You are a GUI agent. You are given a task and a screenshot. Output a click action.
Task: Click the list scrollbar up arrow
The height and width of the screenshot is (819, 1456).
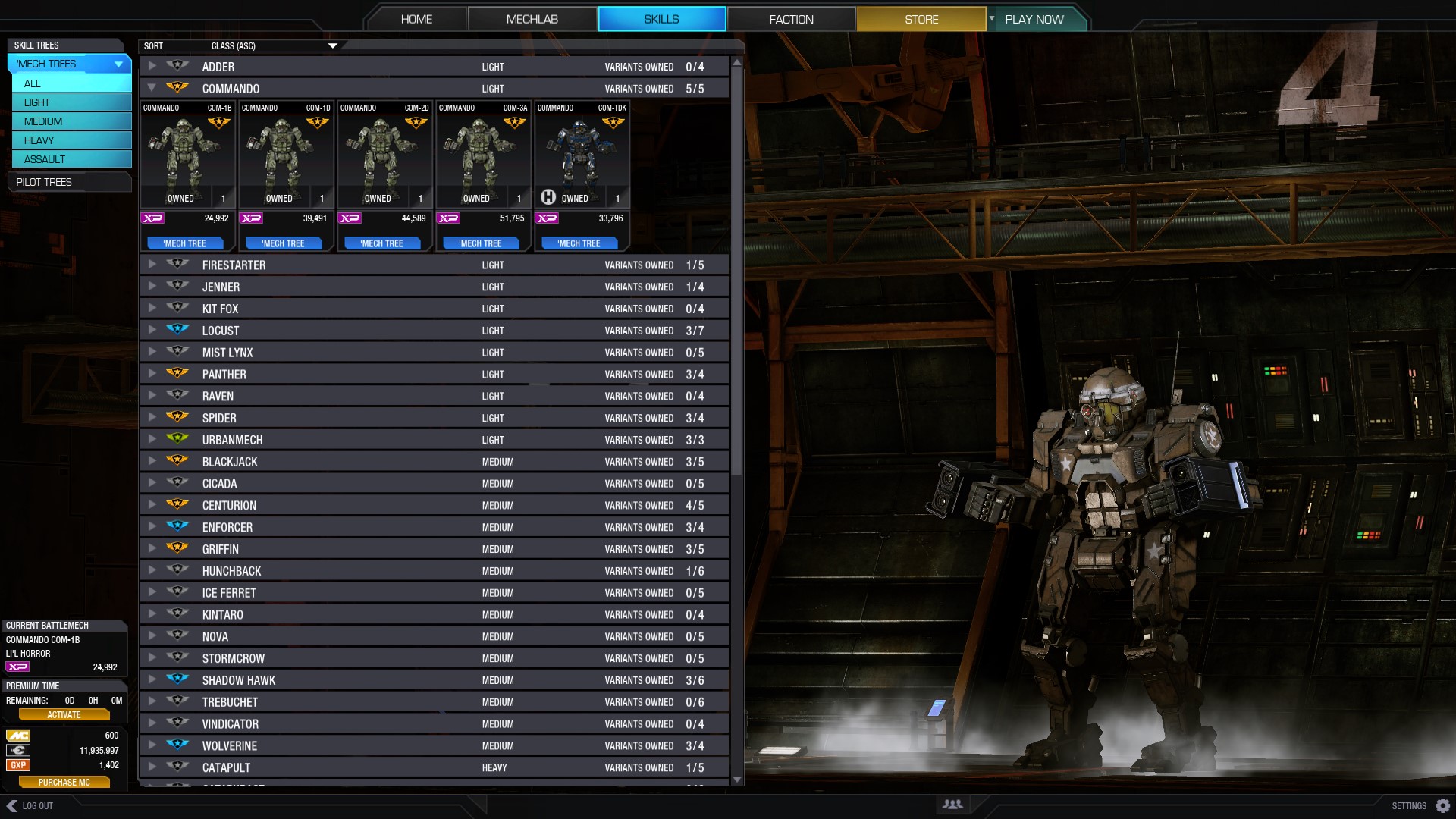click(x=736, y=63)
